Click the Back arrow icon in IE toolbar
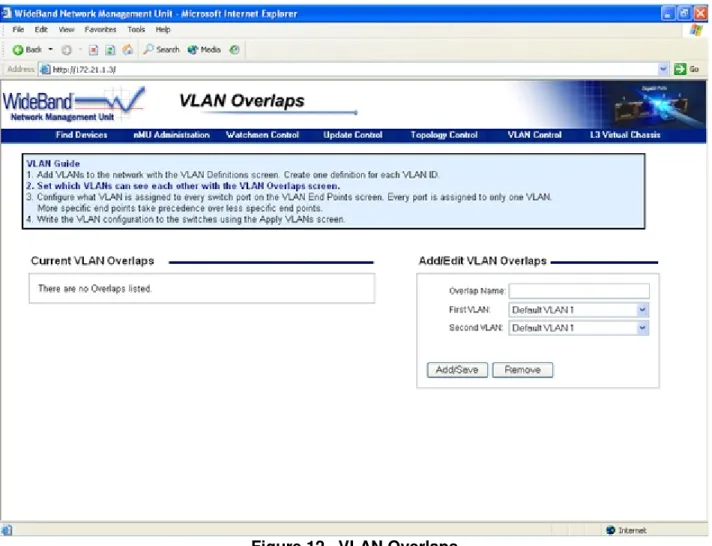The height and width of the screenshot is (546, 712). [x=18, y=50]
